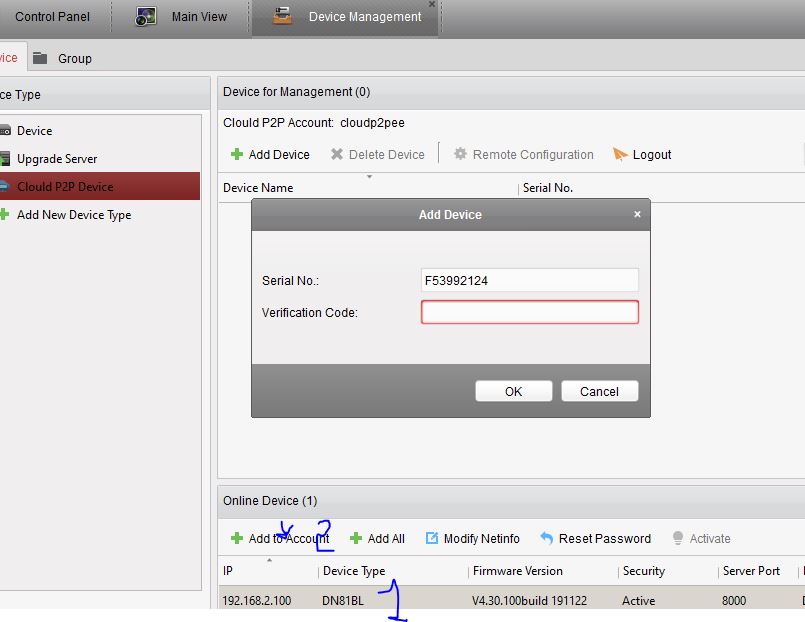Open Remote Configuration
Screen dimensions: 805x622
pyautogui.click(x=524, y=154)
